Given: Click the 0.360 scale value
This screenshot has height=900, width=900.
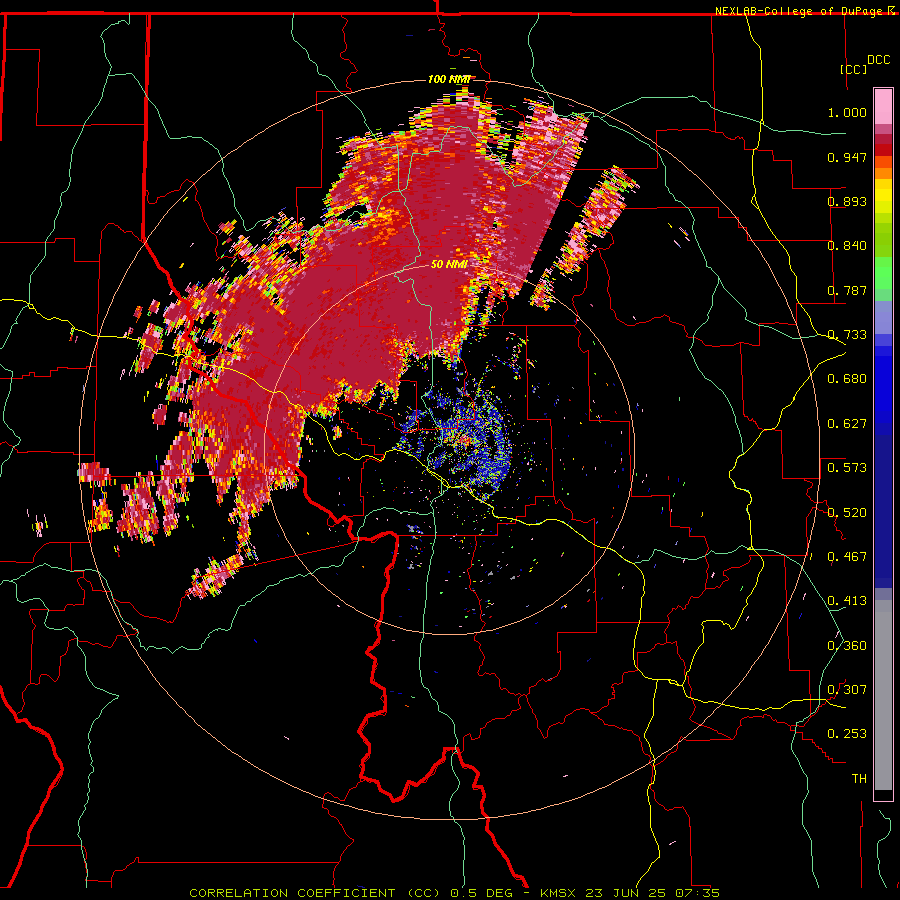Looking at the screenshot, I should click(x=847, y=646).
